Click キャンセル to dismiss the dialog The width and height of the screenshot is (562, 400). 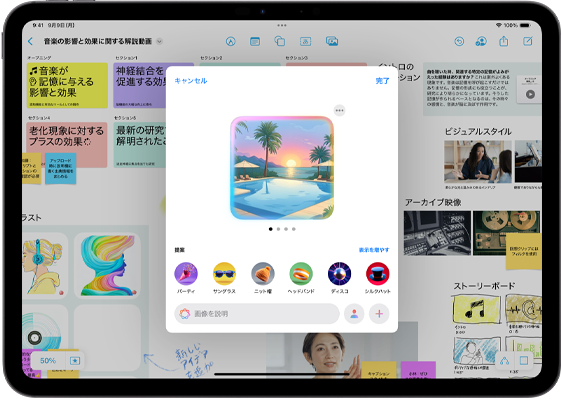(x=191, y=81)
